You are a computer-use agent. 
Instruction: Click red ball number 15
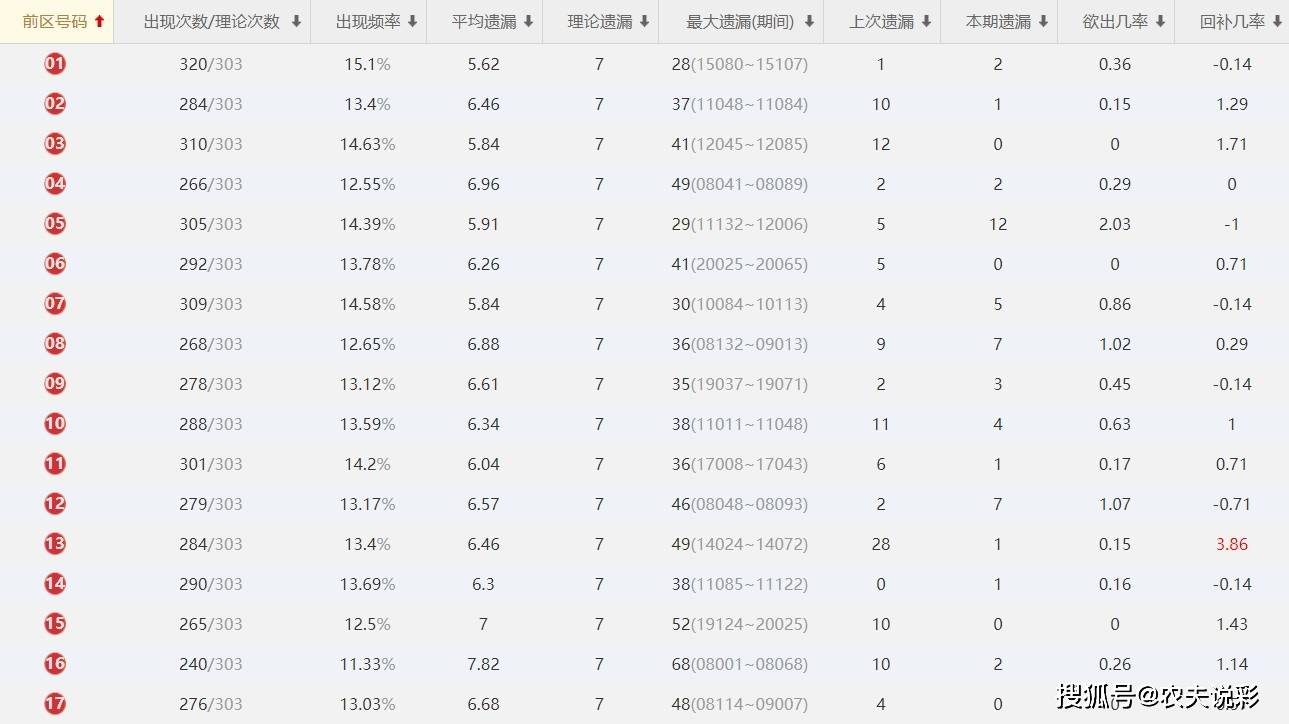point(55,624)
